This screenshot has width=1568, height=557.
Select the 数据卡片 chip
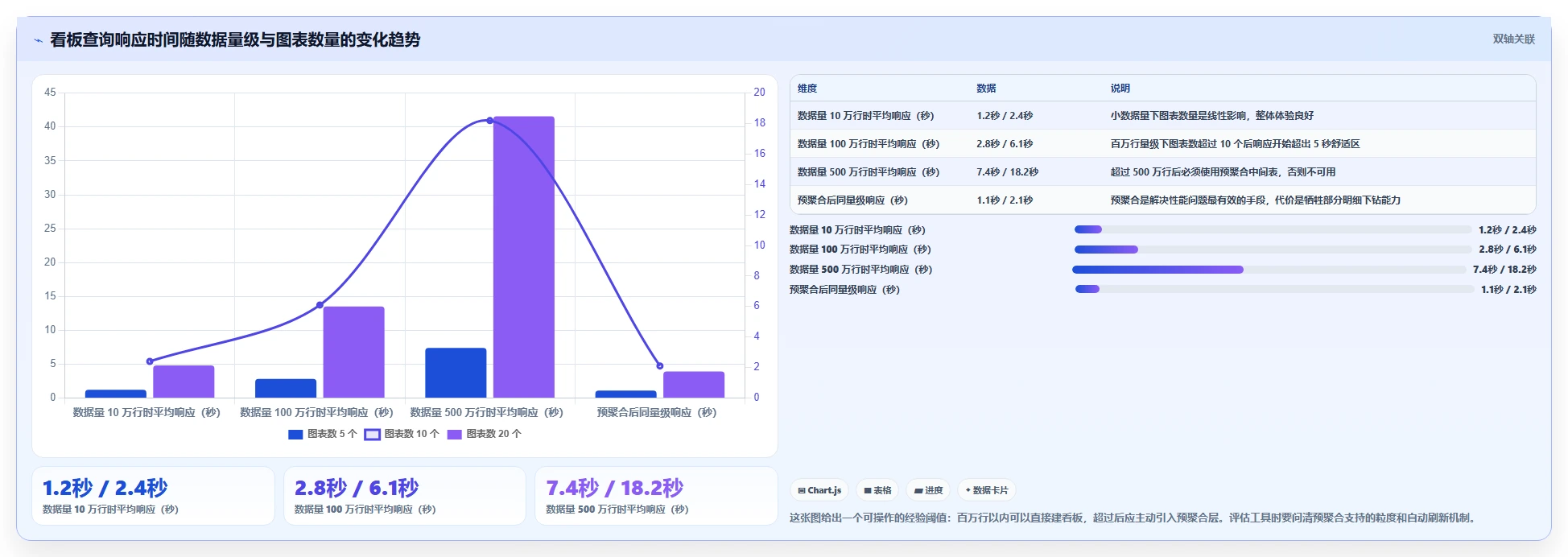pos(987,490)
